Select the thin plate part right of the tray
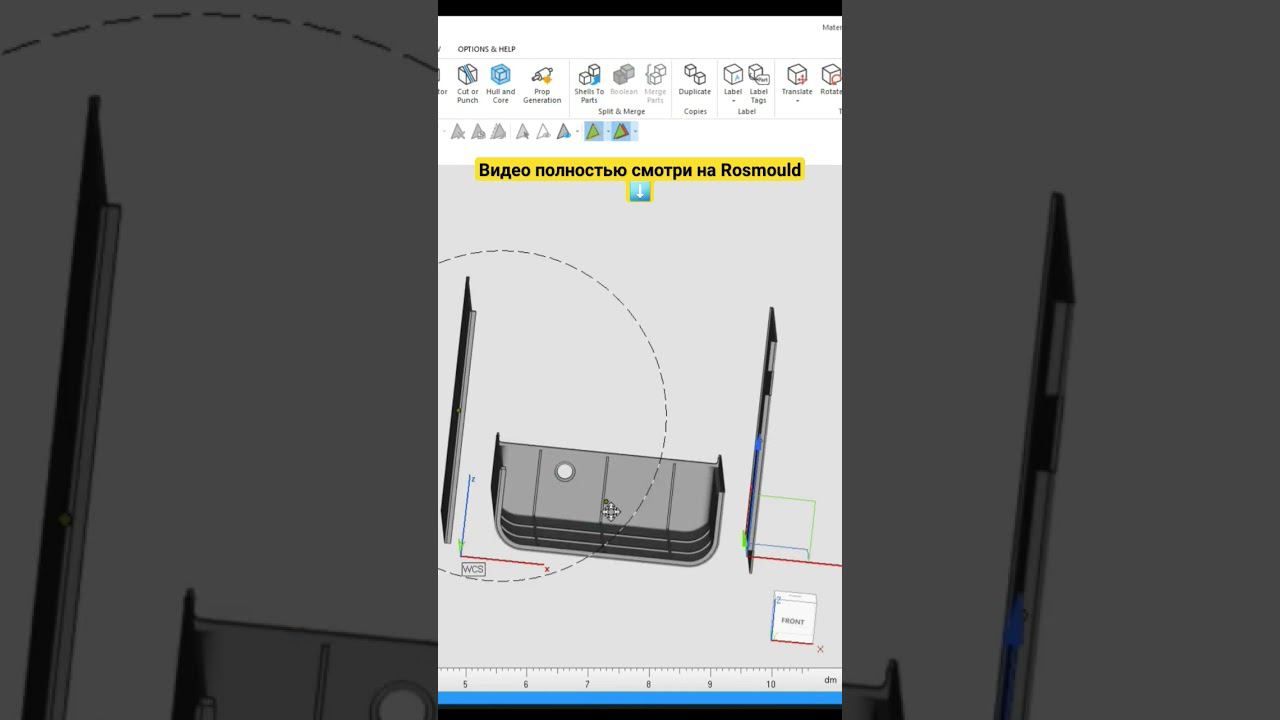The width and height of the screenshot is (1280, 720). (x=761, y=440)
